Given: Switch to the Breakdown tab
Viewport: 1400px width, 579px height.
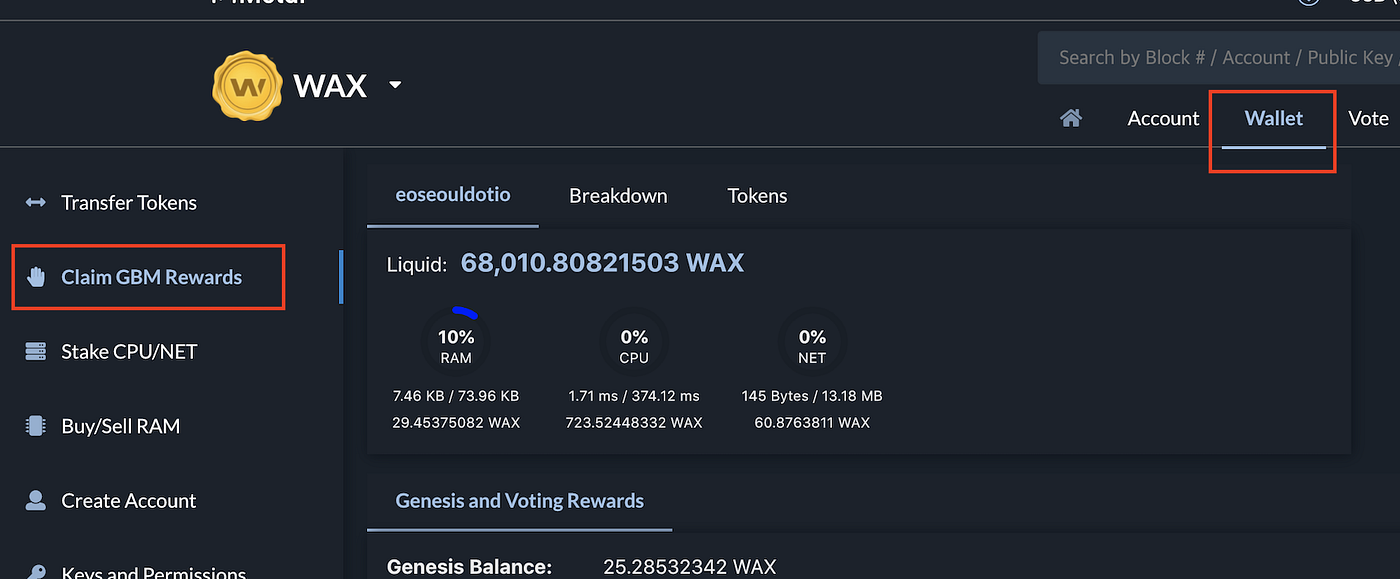Looking at the screenshot, I should coord(618,196).
